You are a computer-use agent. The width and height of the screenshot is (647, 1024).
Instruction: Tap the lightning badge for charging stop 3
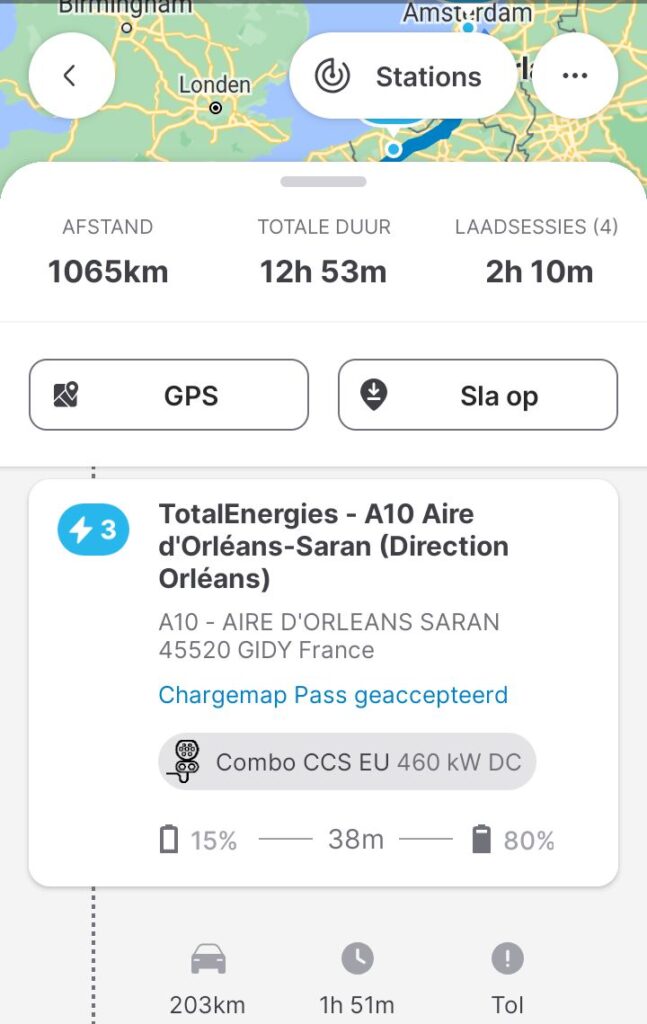[x=93, y=531]
